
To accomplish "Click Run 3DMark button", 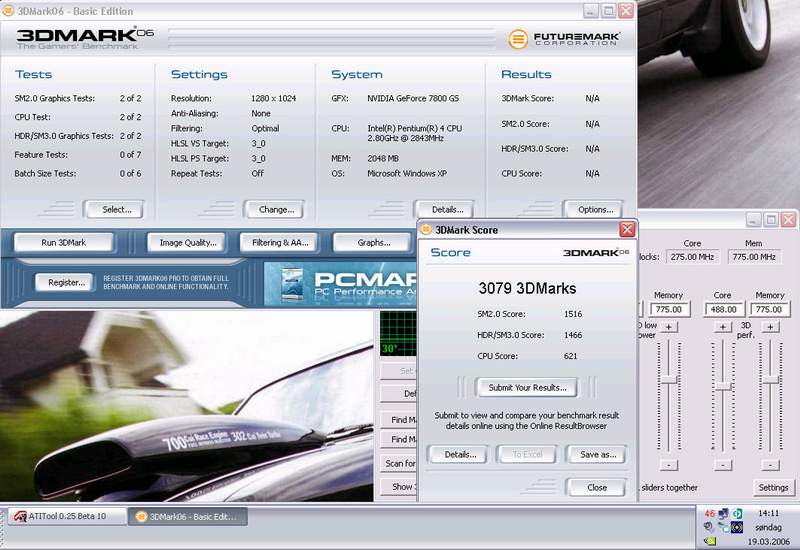I will 63,242.
